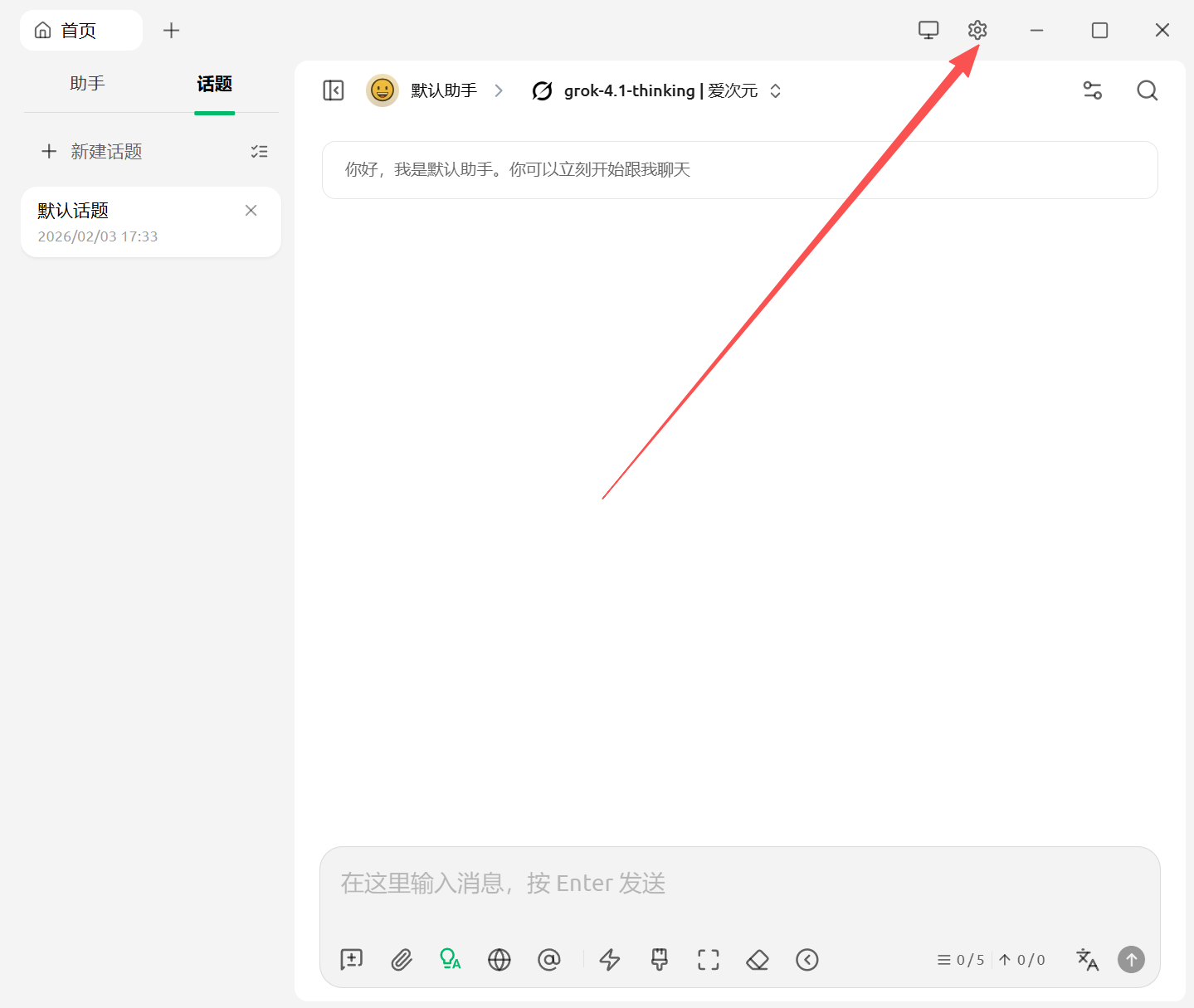Viewport: 1194px width, 1008px height.
Task: Switch to the 助手 tab
Action: coord(87,84)
